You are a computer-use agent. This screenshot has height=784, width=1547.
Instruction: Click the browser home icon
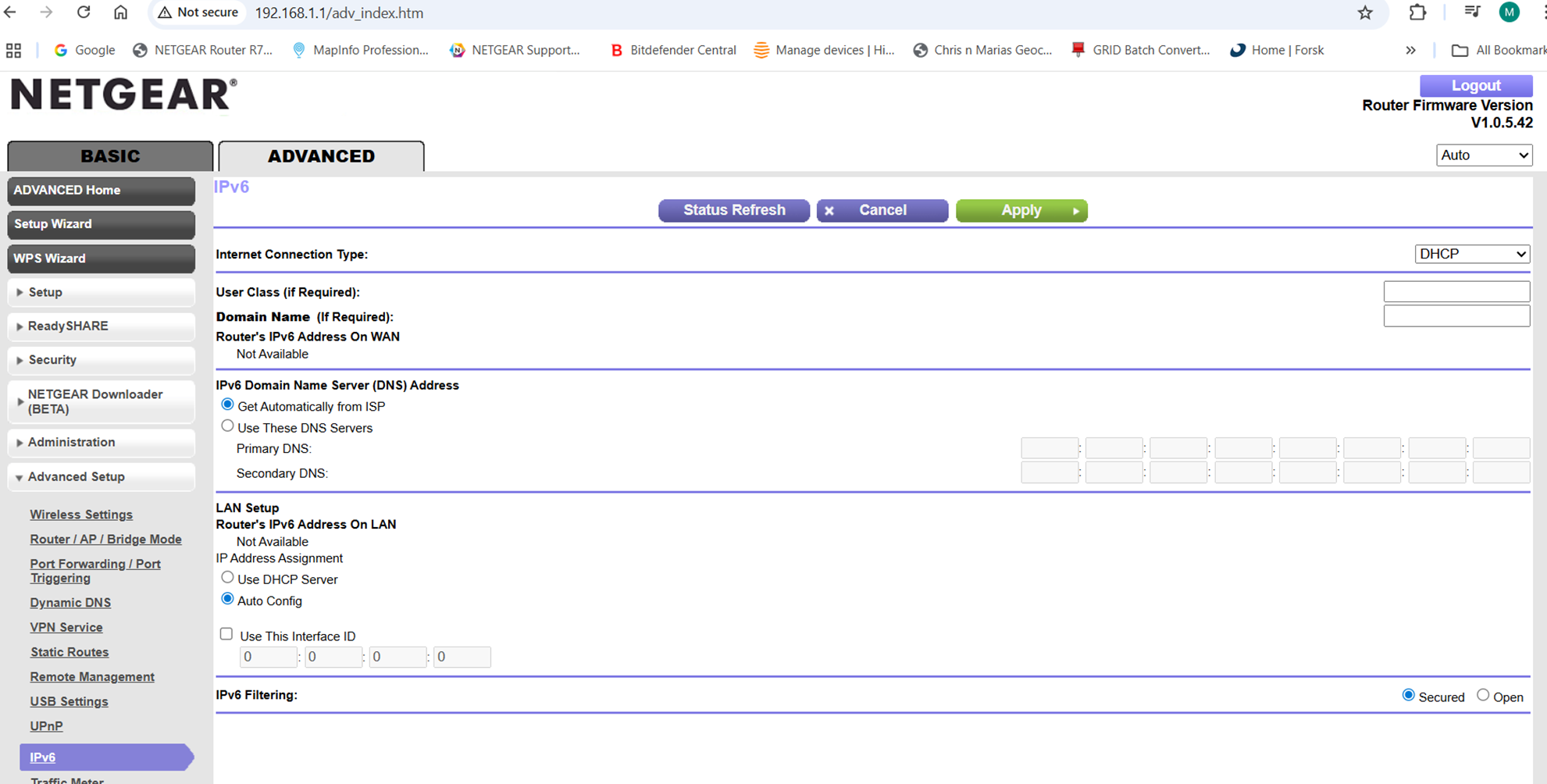pos(120,12)
